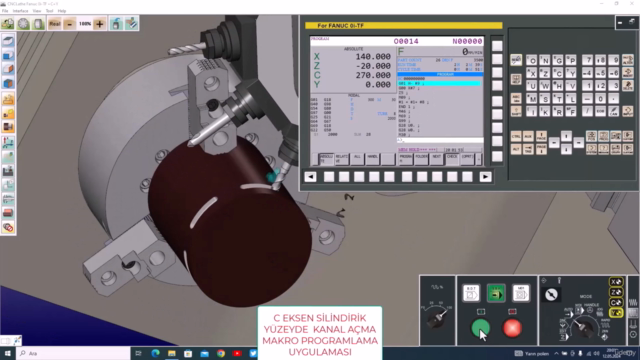
Task: Click the number 7 key
Action: pyautogui.click(x=587, y=60)
